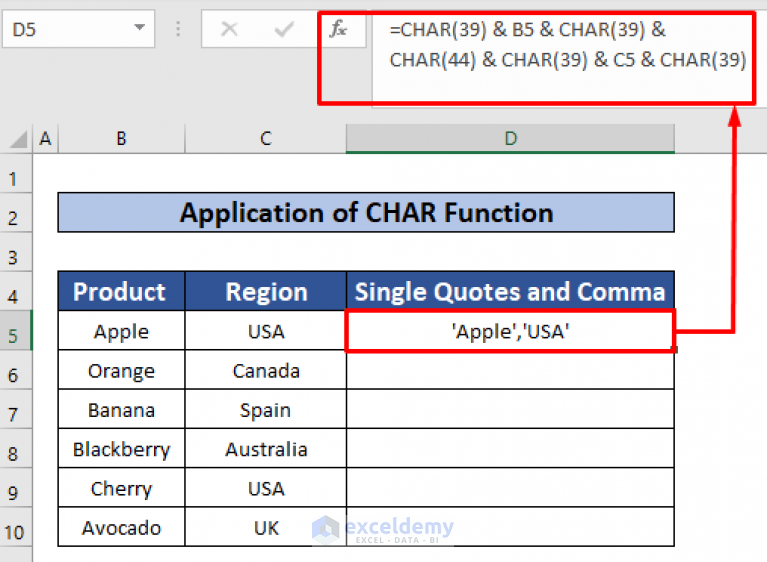Image resolution: width=767 pixels, height=562 pixels.
Task: Click the result cell 'Apple','USA'
Action: click(510, 331)
